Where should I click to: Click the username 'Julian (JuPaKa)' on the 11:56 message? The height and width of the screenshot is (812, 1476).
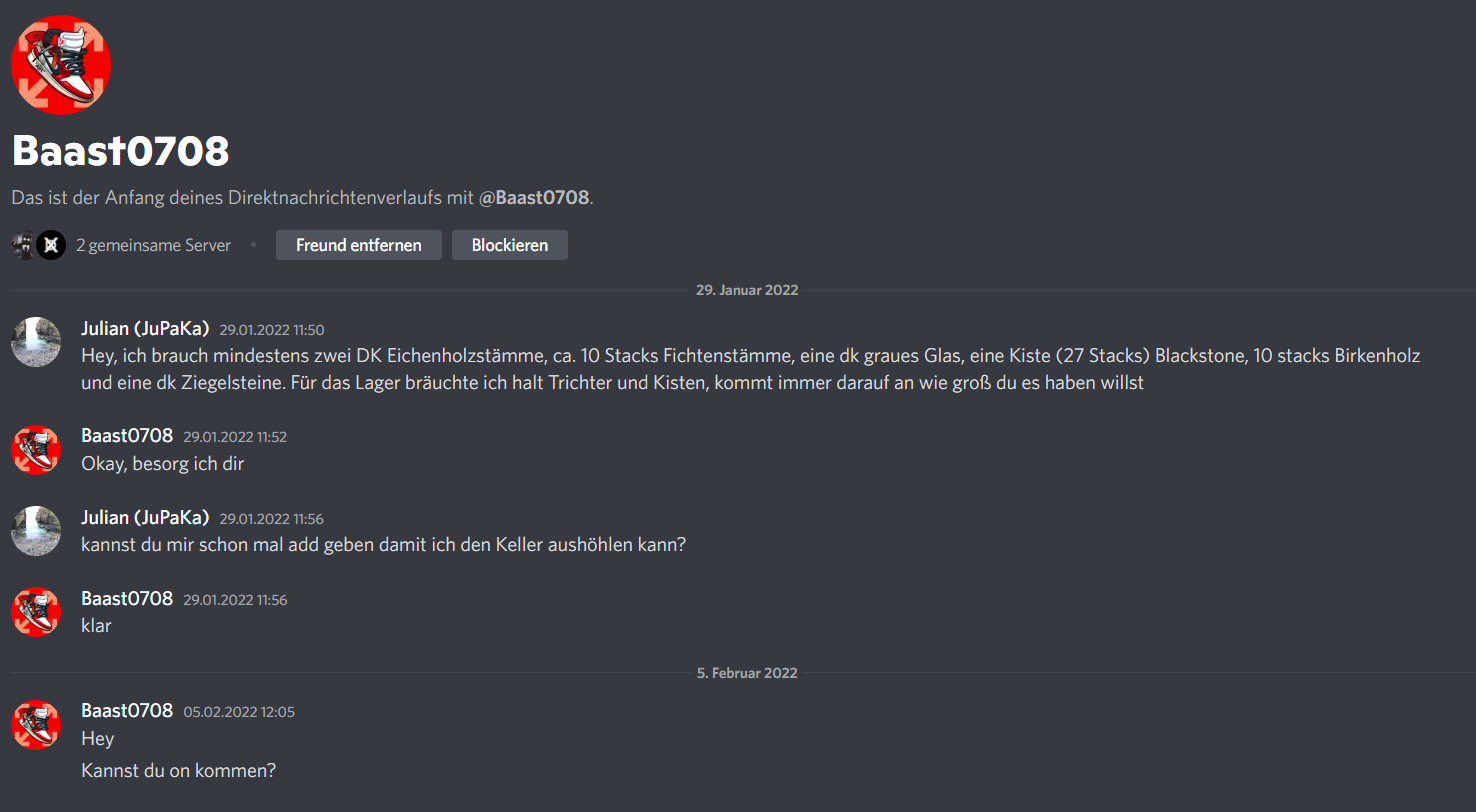pyautogui.click(x=145, y=517)
